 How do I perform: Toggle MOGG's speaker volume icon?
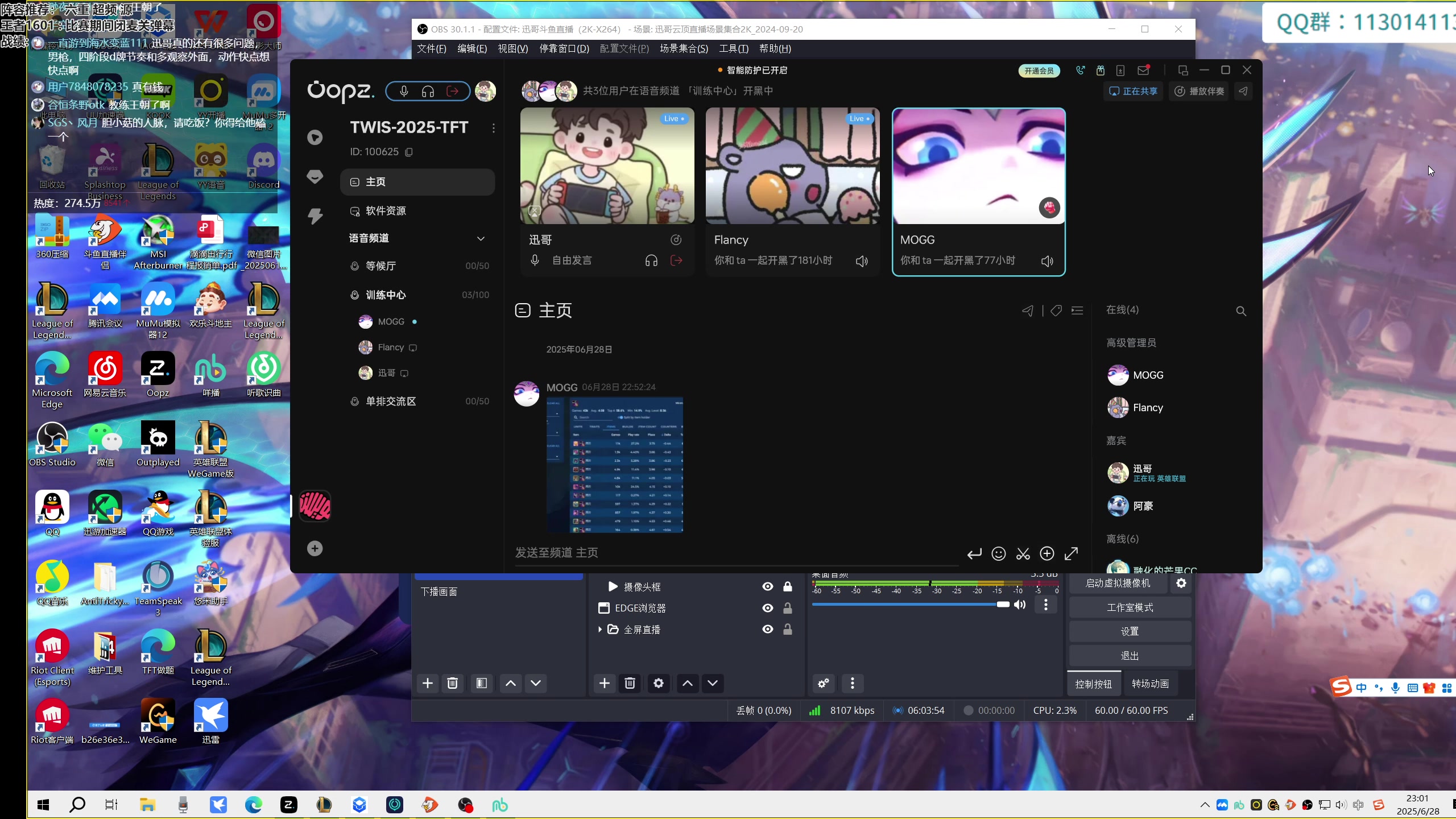click(x=1047, y=261)
